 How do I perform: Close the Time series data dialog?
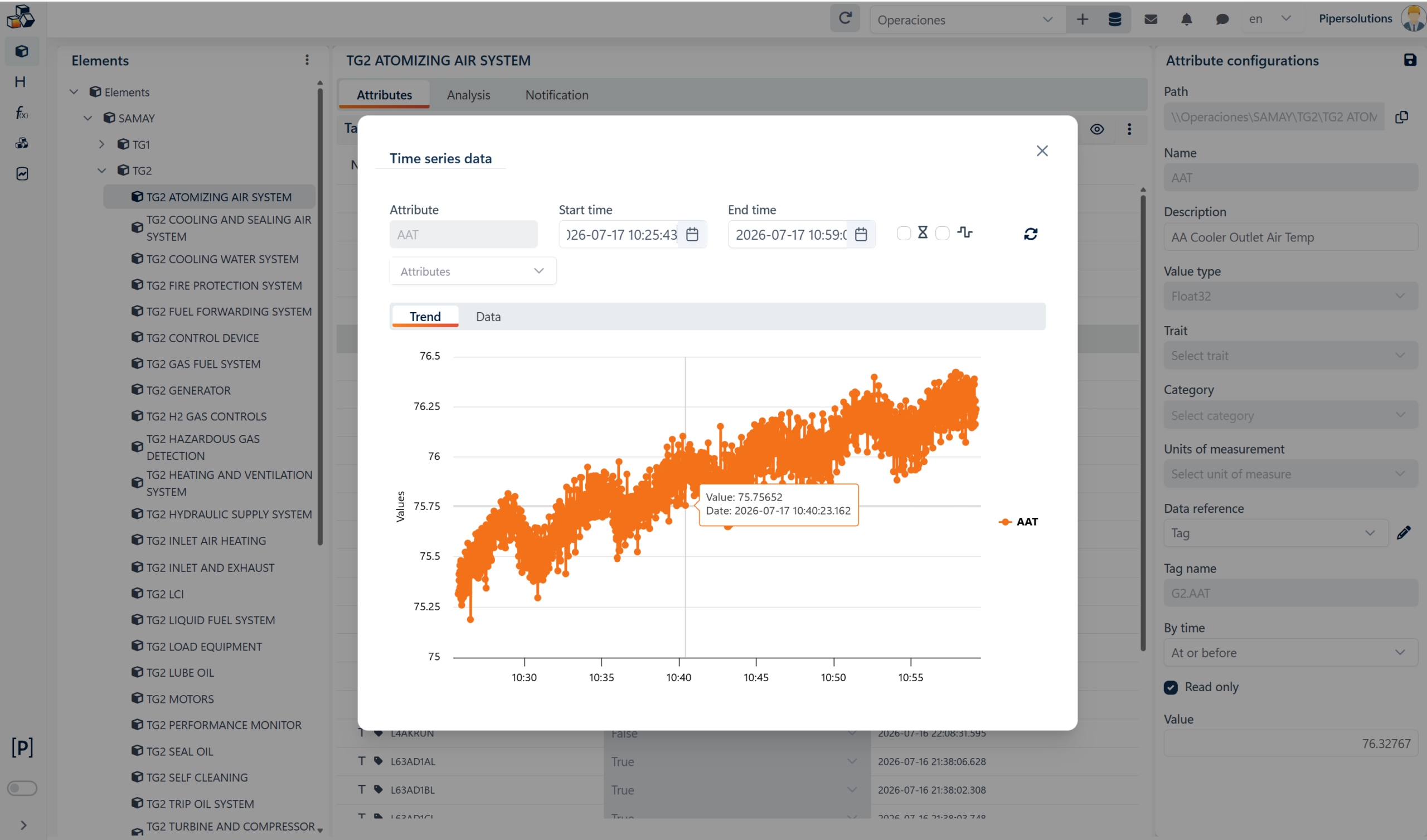[1041, 150]
